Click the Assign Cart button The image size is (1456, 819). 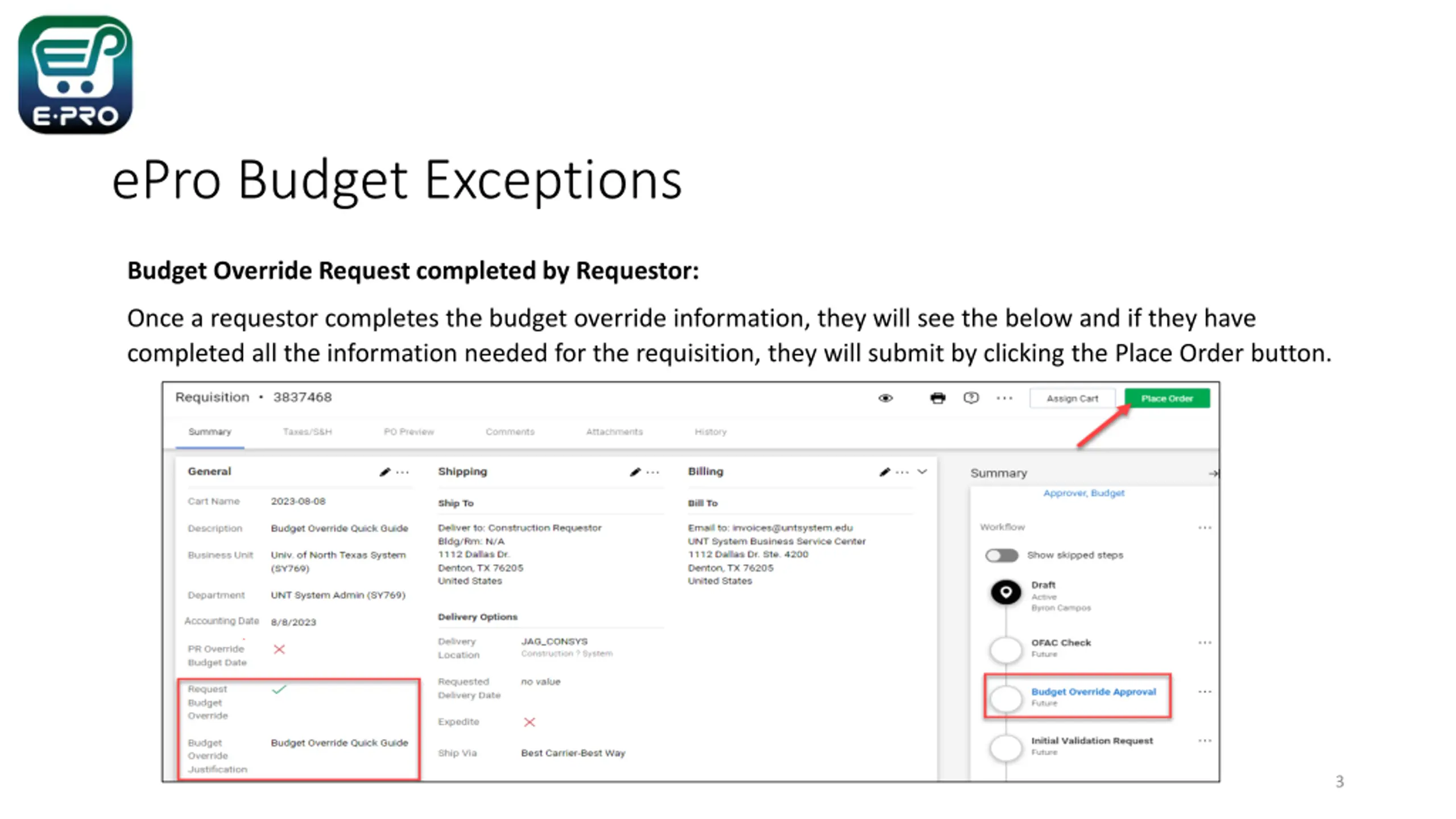(x=1072, y=398)
